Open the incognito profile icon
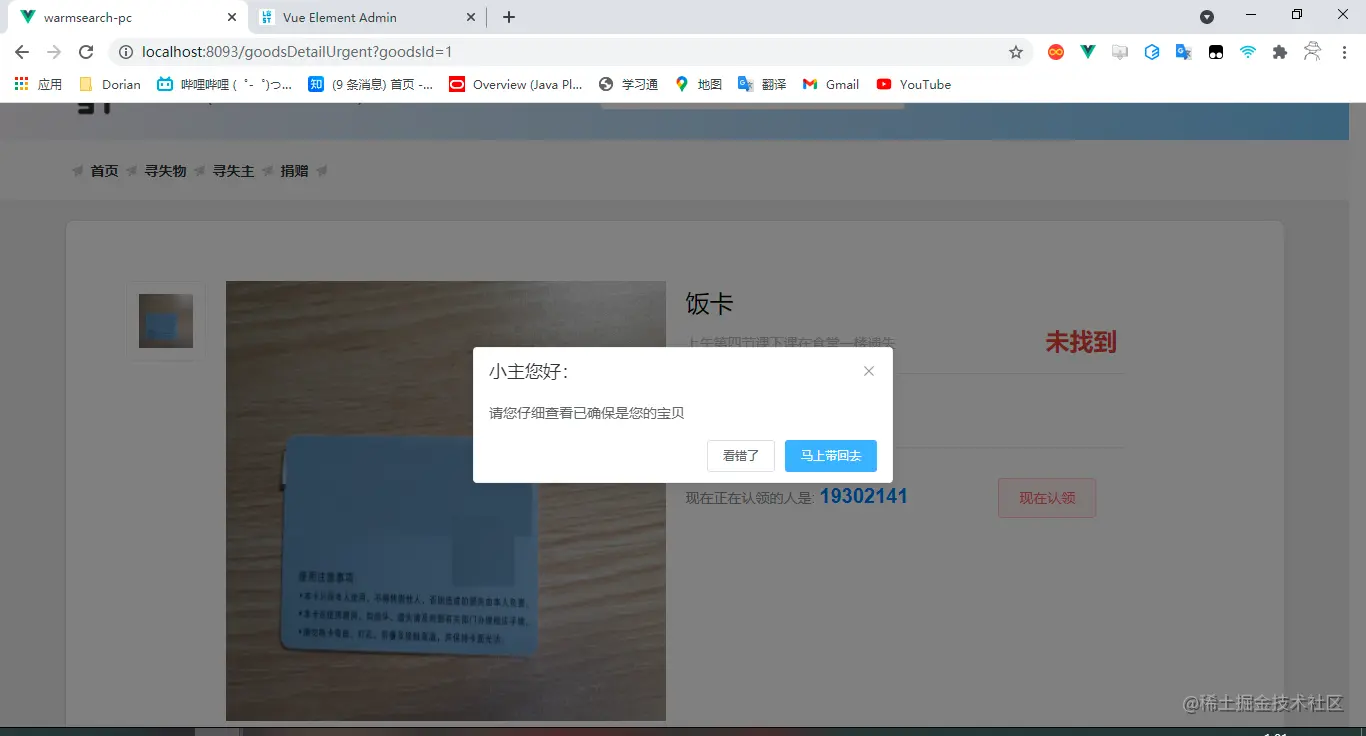1366x736 pixels. pos(1312,52)
